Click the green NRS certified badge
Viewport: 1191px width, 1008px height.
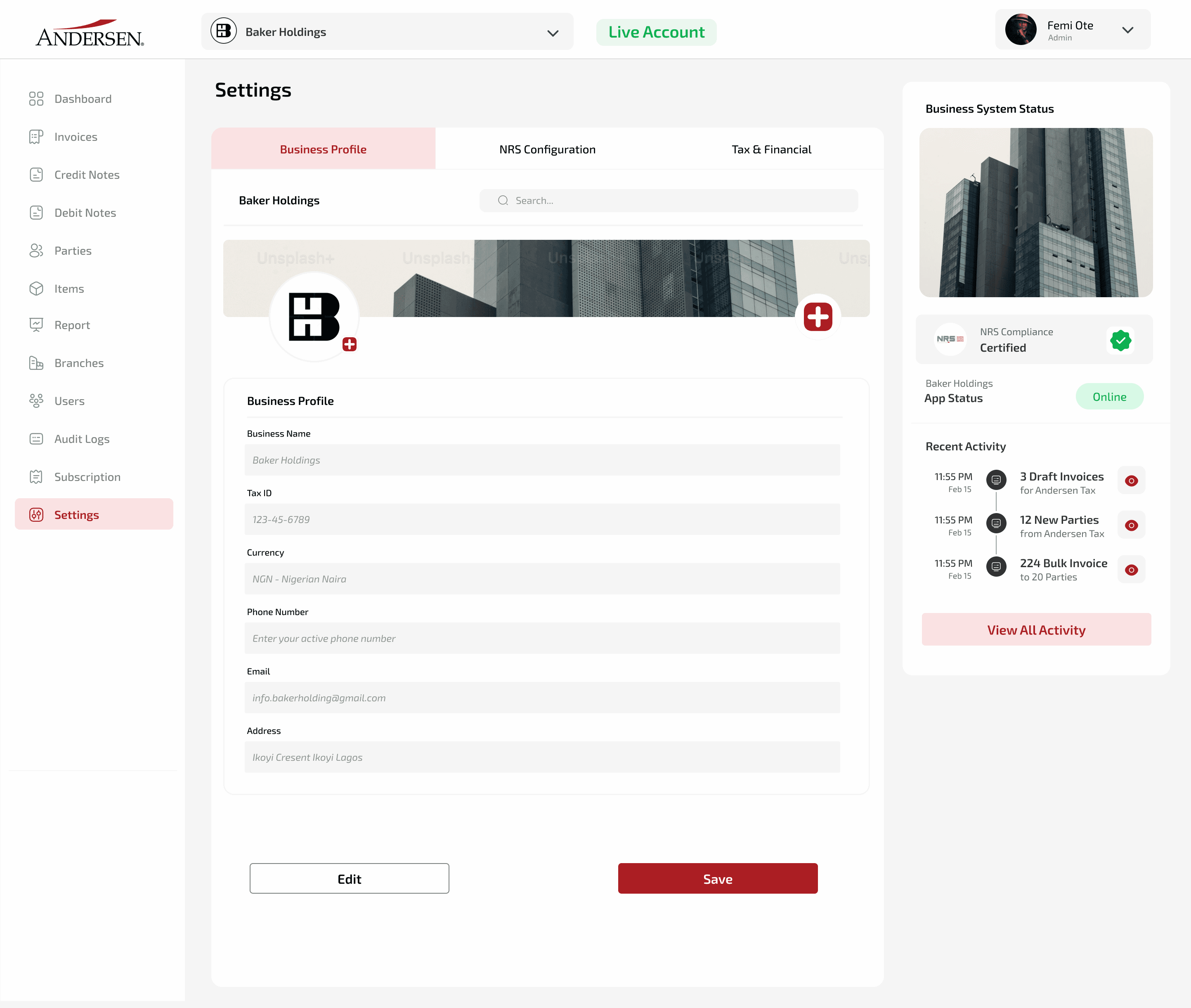[1121, 341]
